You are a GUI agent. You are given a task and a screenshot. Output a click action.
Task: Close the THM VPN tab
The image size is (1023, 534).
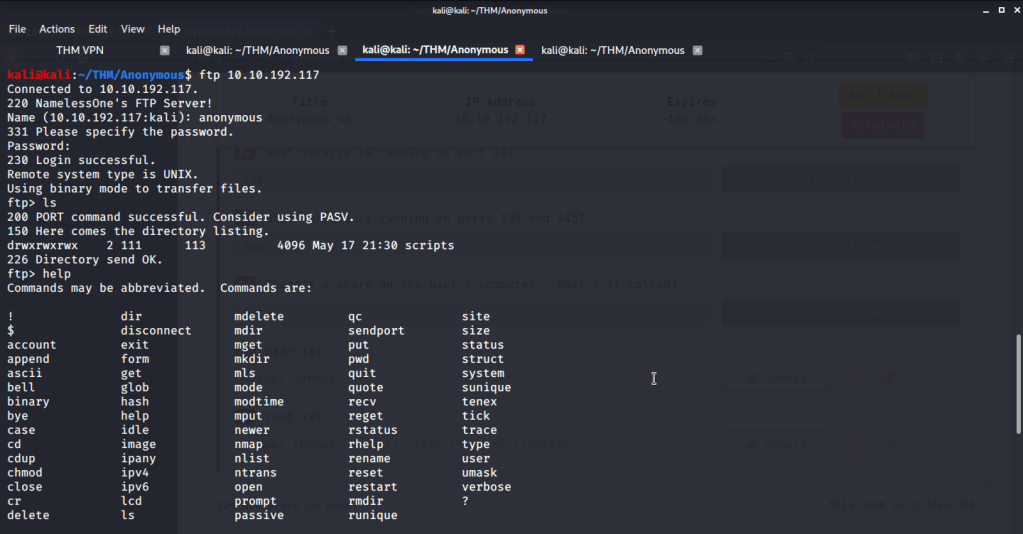point(165,50)
